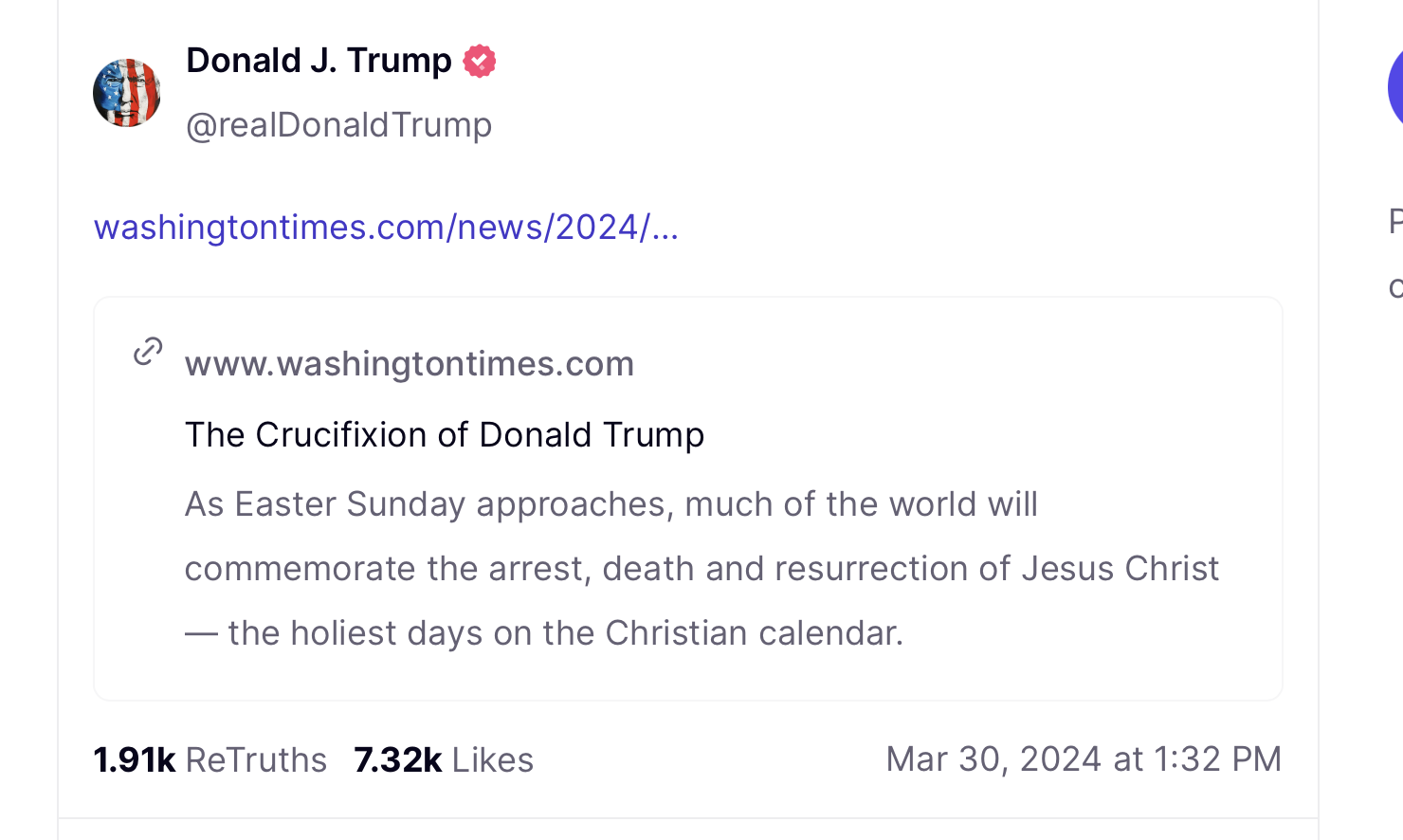The height and width of the screenshot is (840, 1403).
Task: Follow the washingtontimes.com/news/2024 link
Action: (386, 228)
